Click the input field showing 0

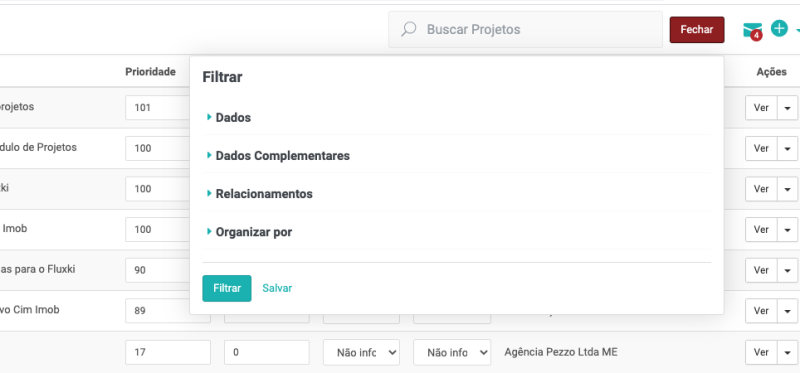267,353
